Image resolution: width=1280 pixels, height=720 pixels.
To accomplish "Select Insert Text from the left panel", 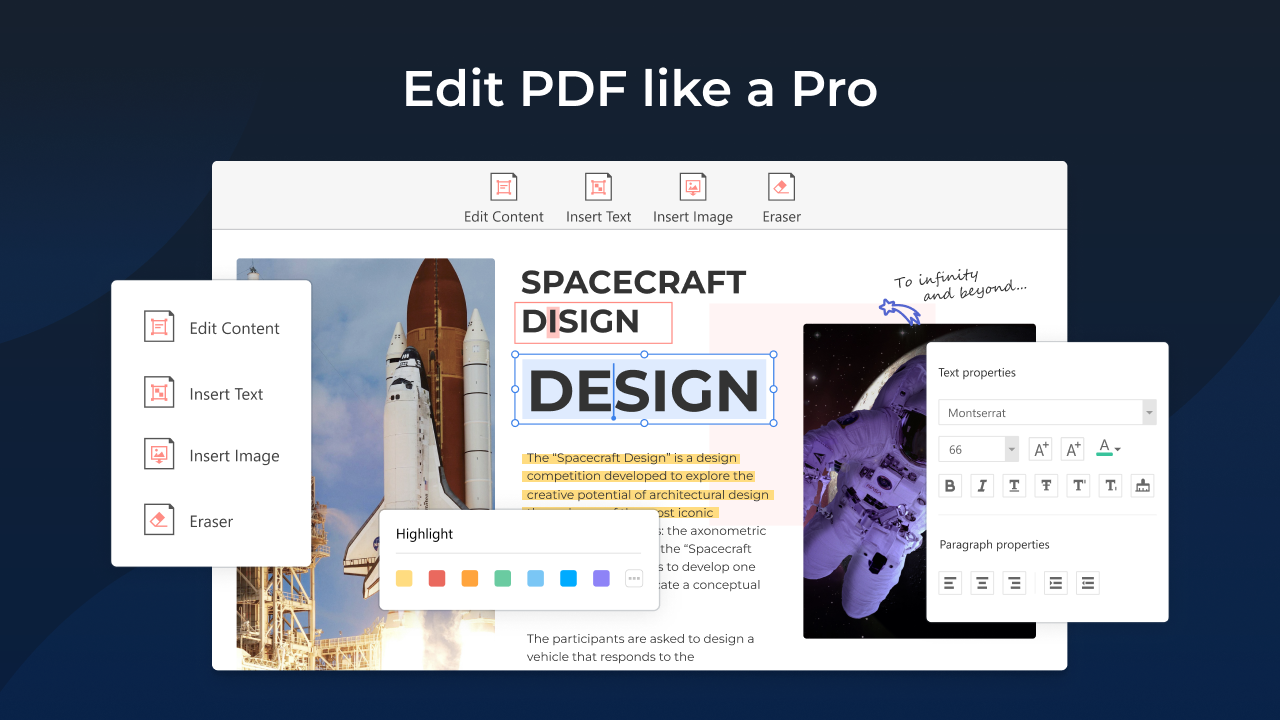I will pos(225,393).
